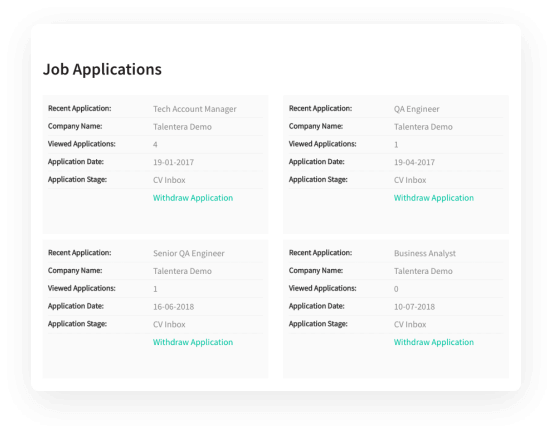Viewport: 554px width, 434px height.
Task: Click application date 10-07-2018
Action: click(414, 307)
